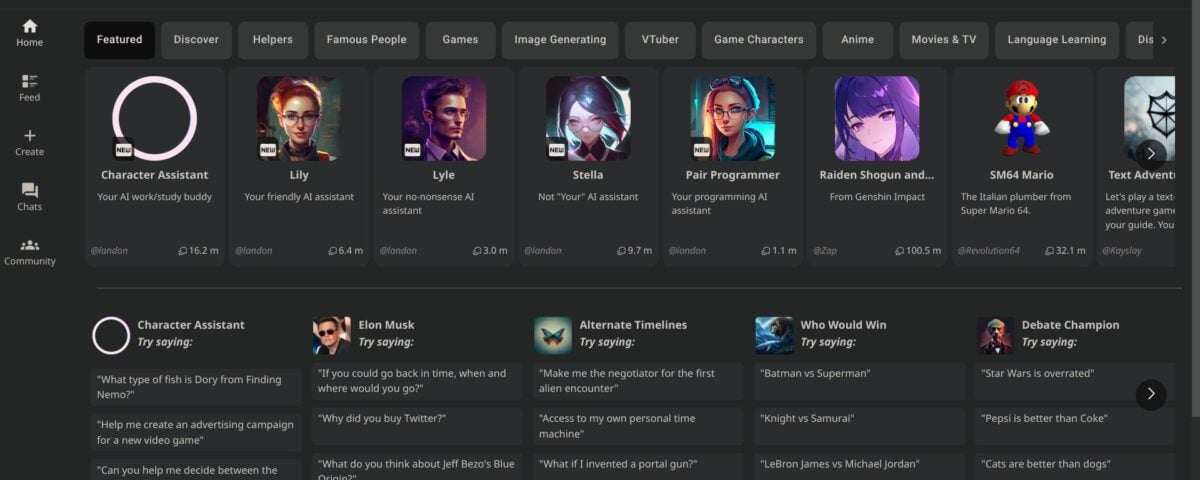Open the Chats icon in sidebar
The image size is (1200, 480).
(29, 190)
